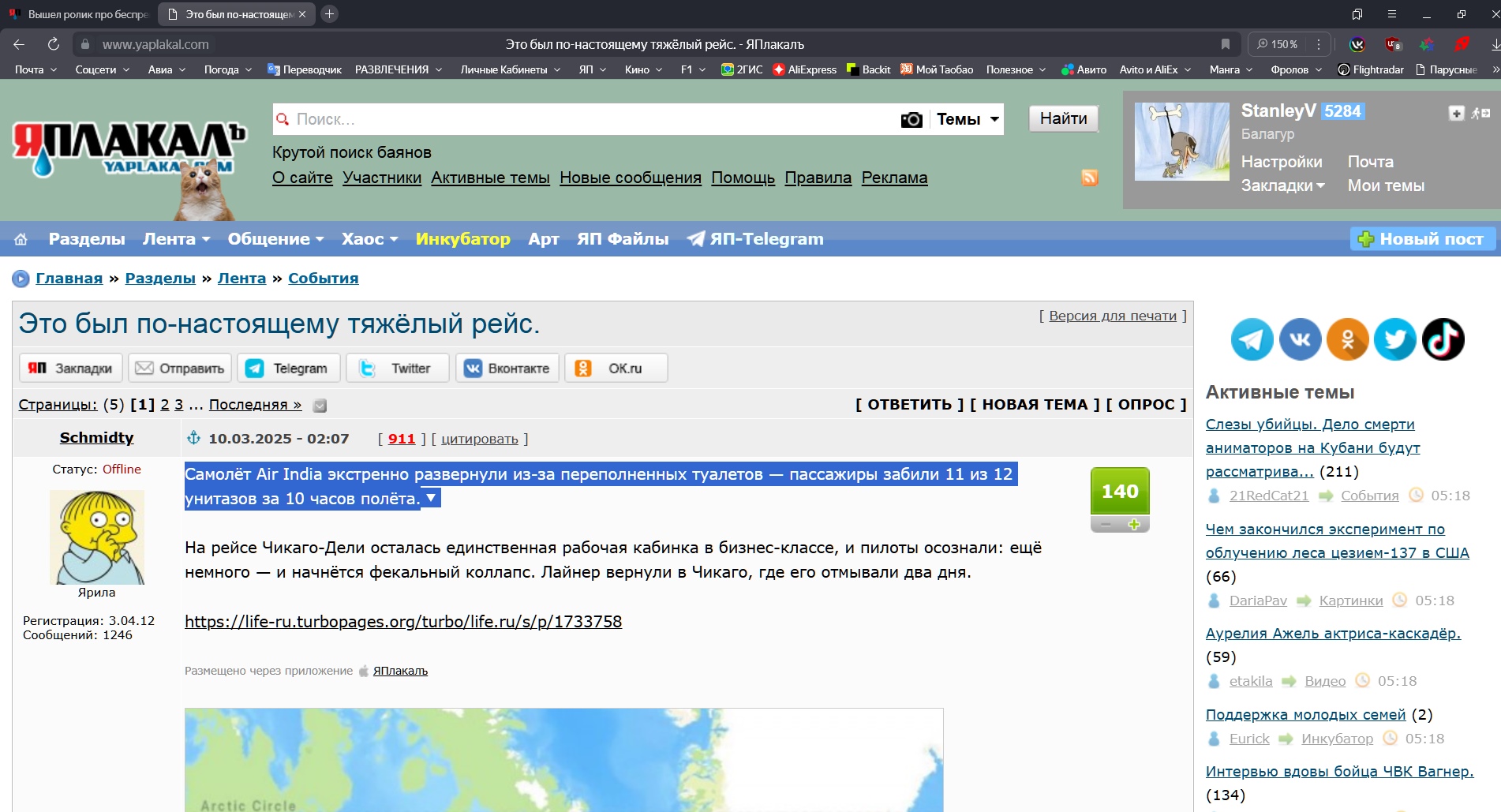Click the address bar bookmark icon
This screenshot has height=812, width=1501.
tap(1225, 44)
